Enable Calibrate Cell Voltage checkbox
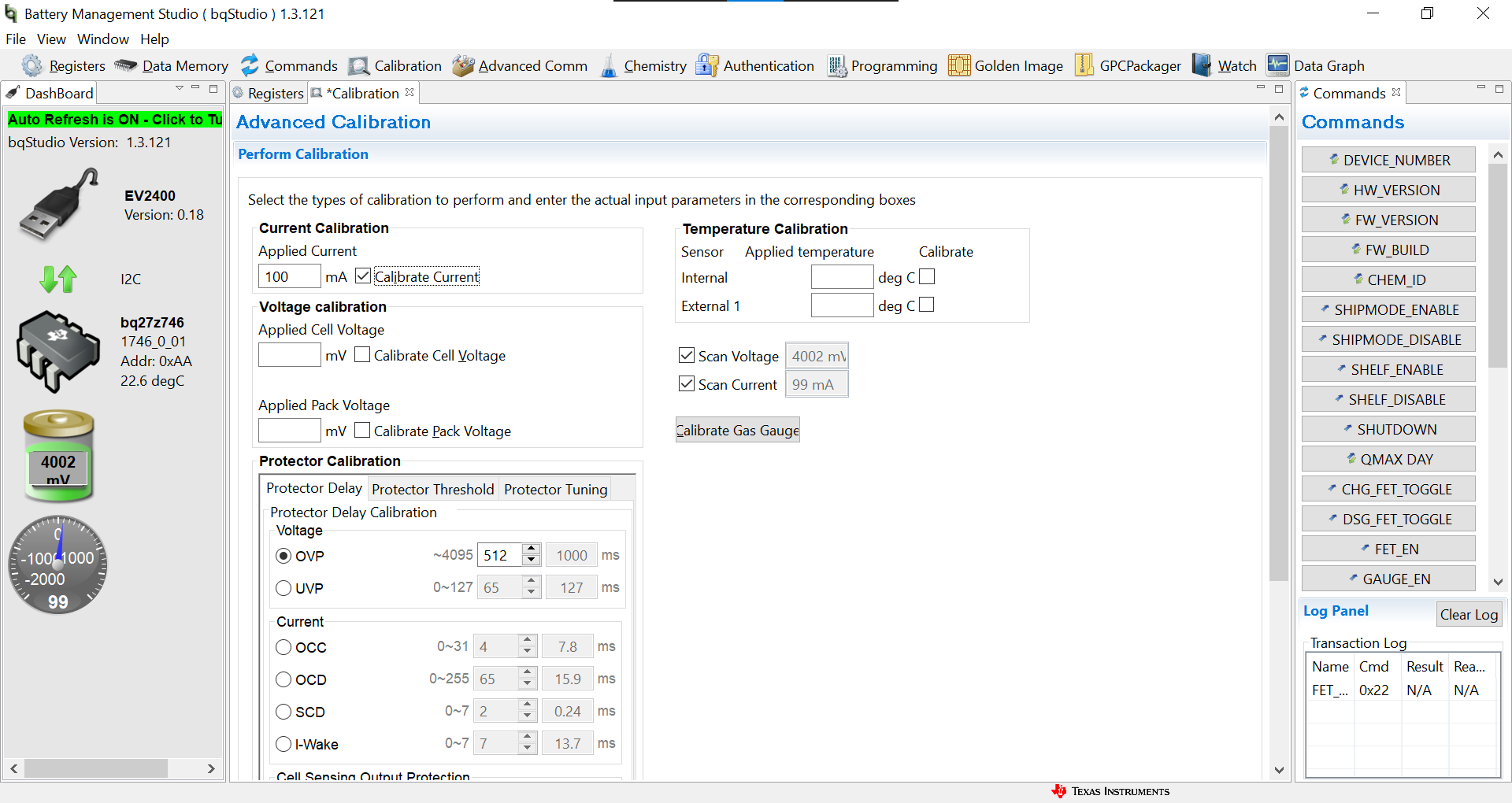This screenshot has width=1512, height=803. click(x=362, y=355)
